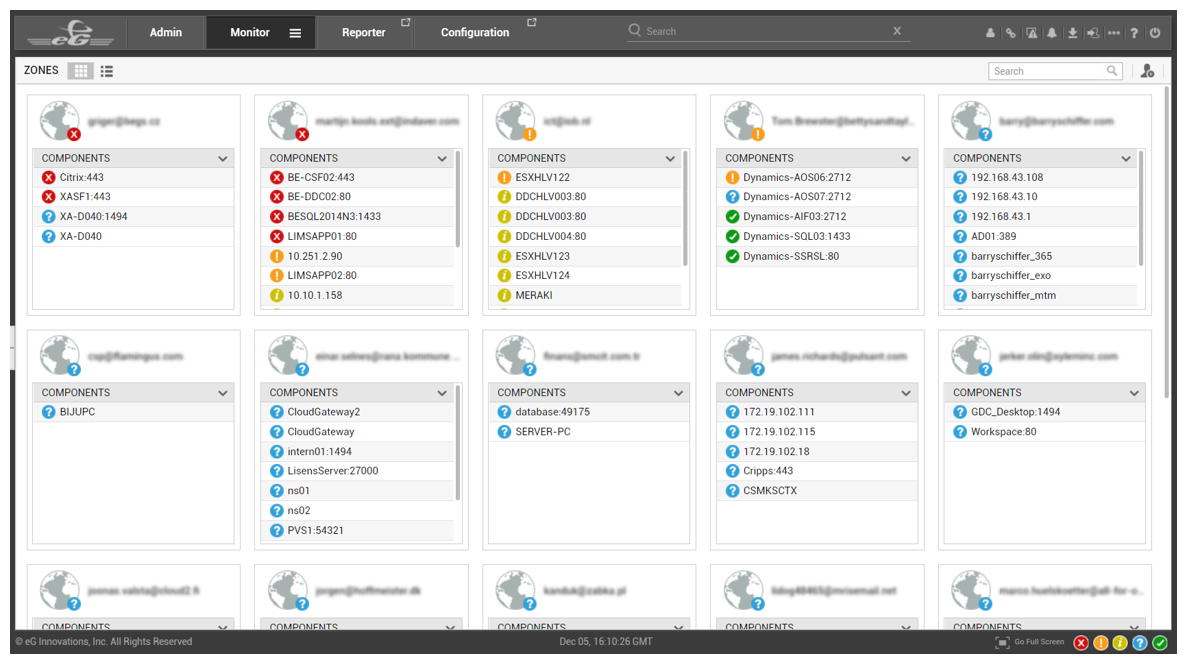Click the user icon beside zones search
Image resolution: width=1187 pixels, height=664 pixels.
(1147, 71)
